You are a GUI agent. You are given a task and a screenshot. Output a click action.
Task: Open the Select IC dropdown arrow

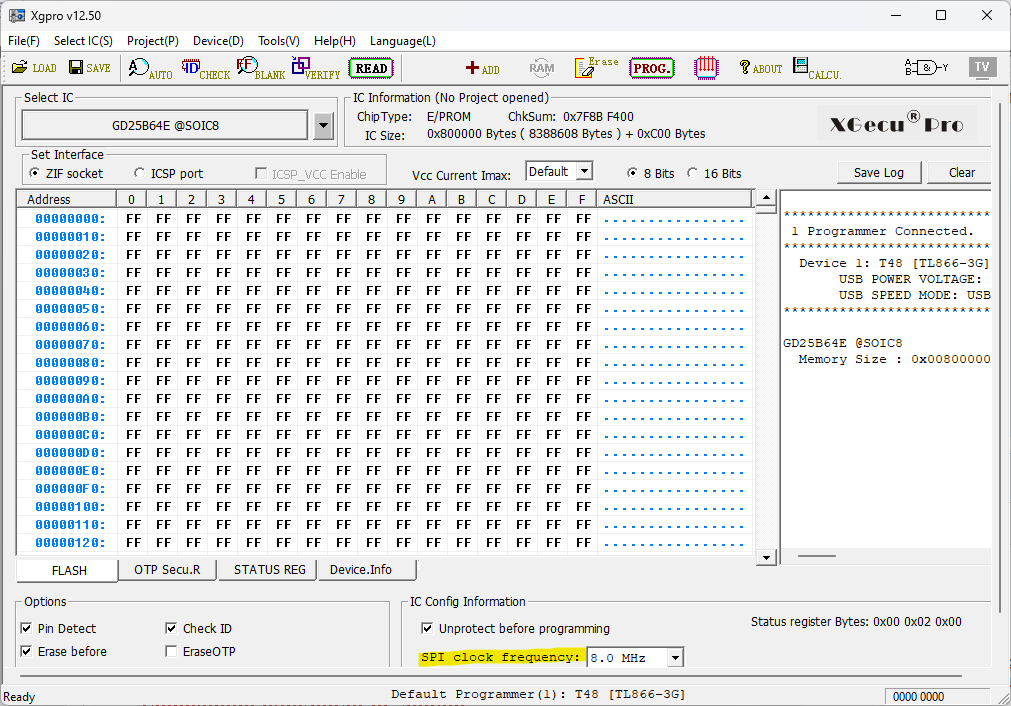coord(324,125)
